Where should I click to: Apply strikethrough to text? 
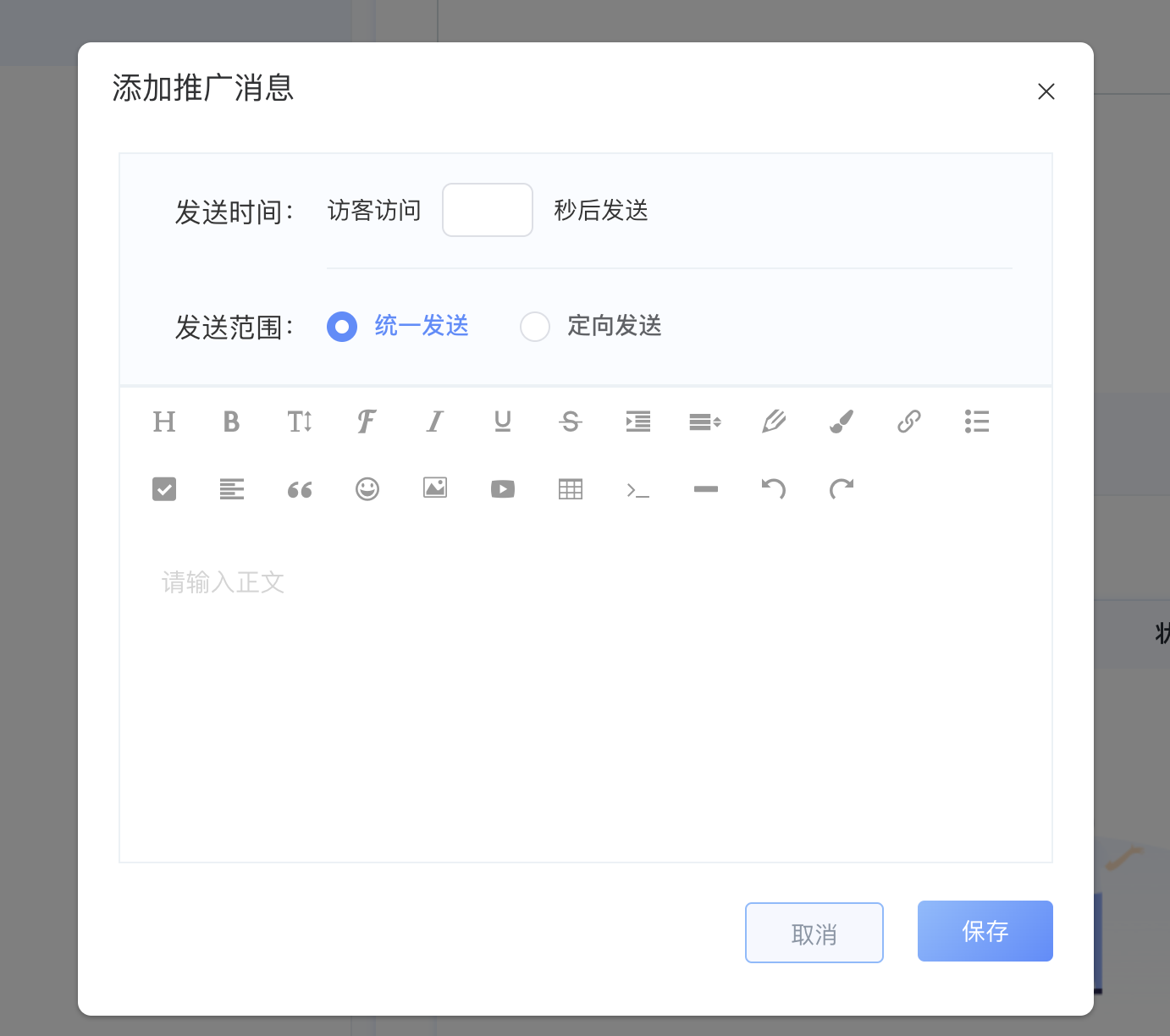point(570,422)
